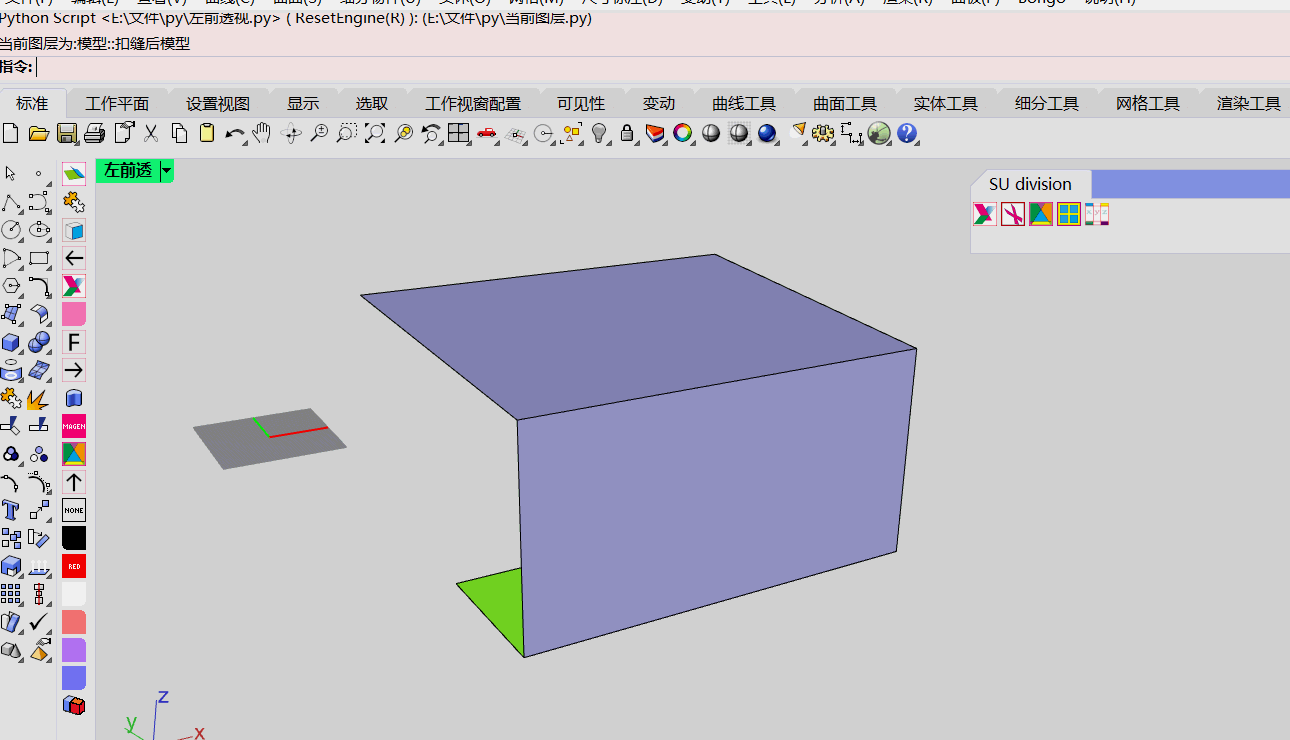Click the RED button in left sidebar

[x=73, y=566]
